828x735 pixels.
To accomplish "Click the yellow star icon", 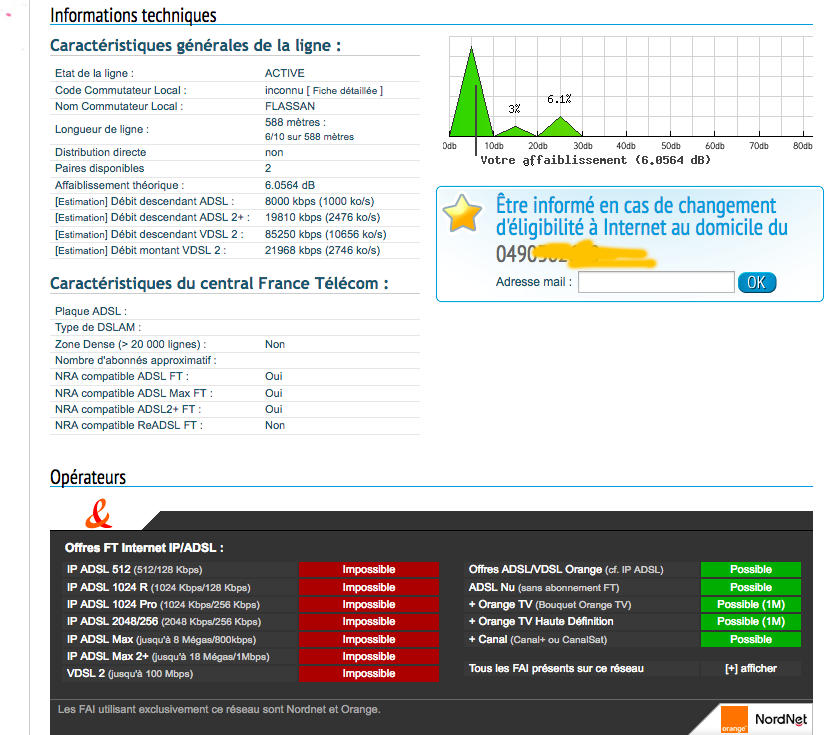I will tap(462, 213).
